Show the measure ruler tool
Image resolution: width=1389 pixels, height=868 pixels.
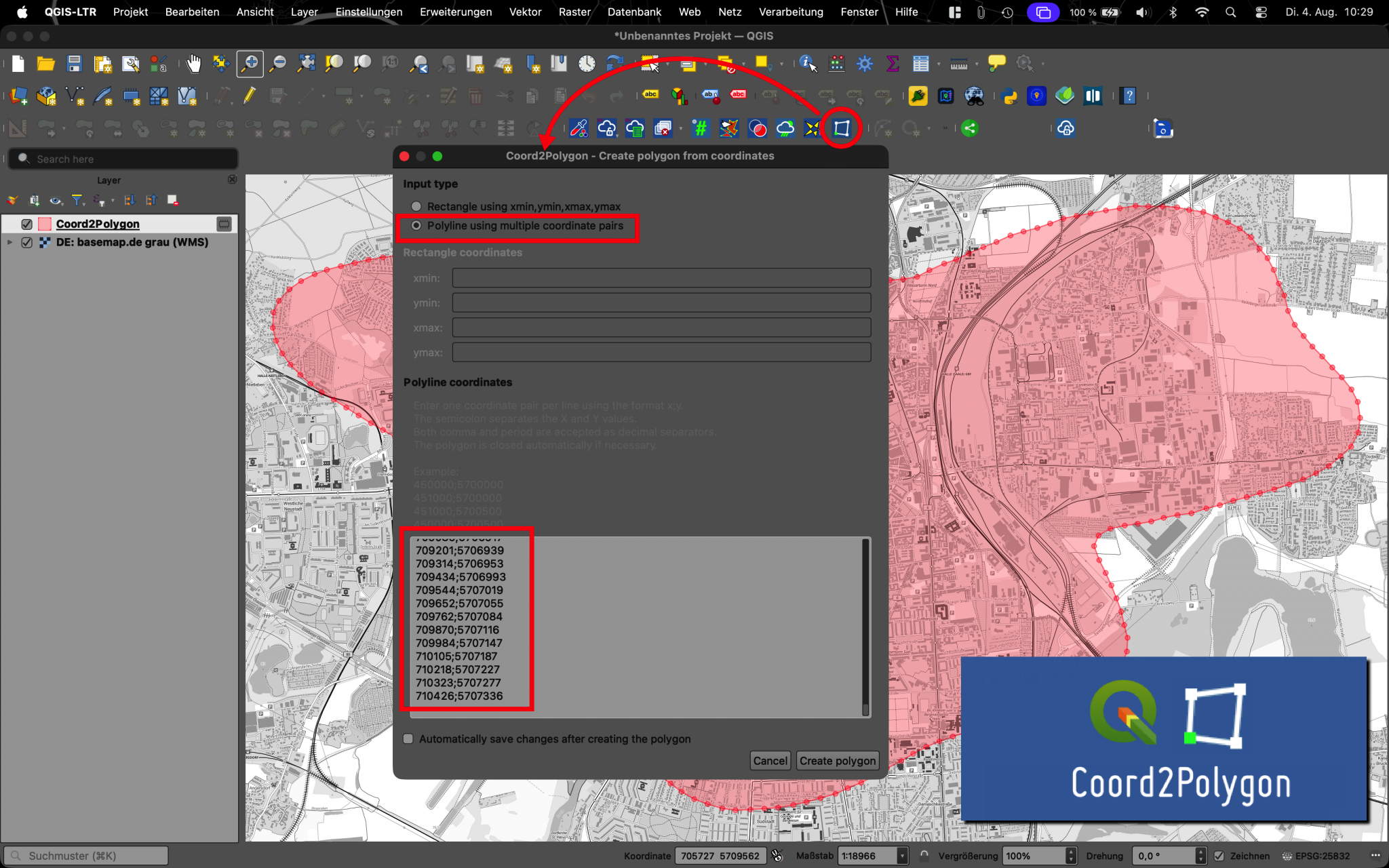coord(959,64)
